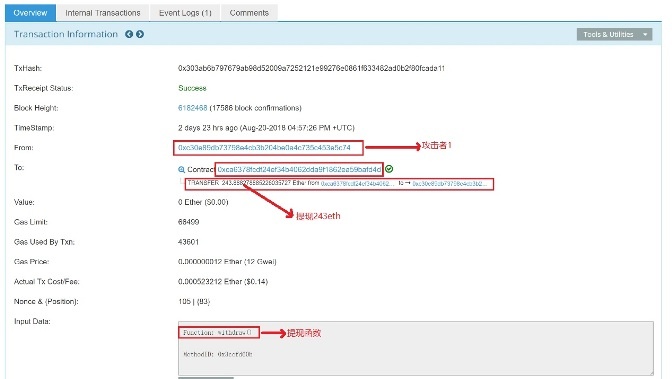The image size is (672, 379).
Task: Open Tools & Utilities dropdown
Action: pyautogui.click(x=615, y=35)
